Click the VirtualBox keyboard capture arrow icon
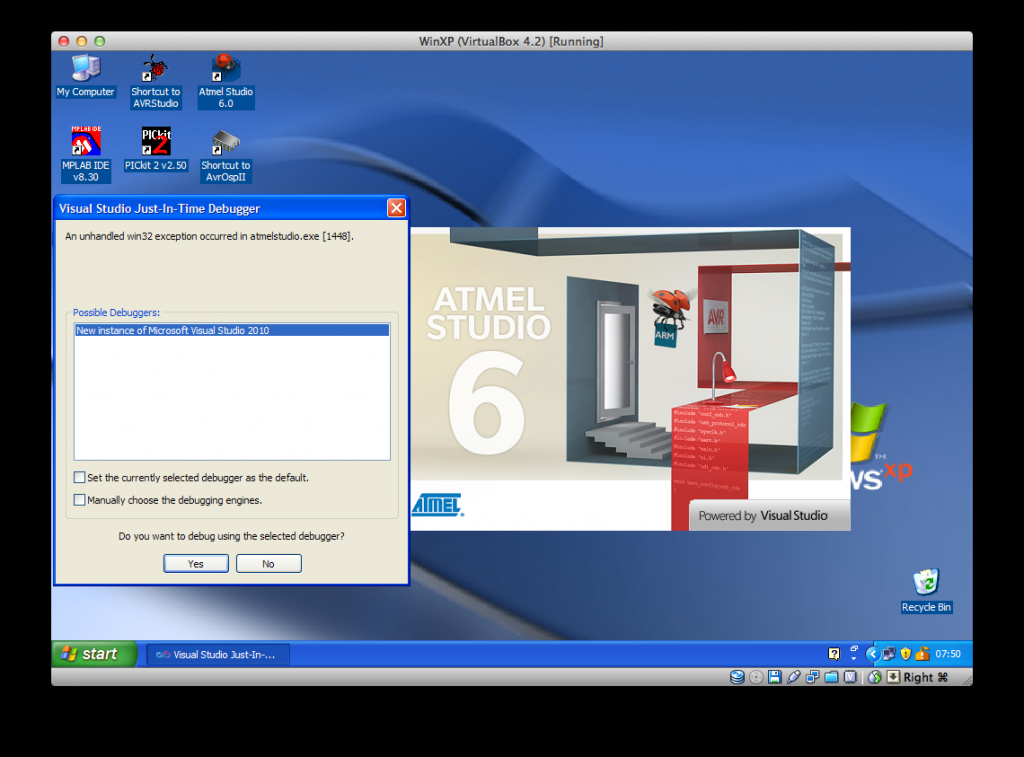Screen dimensions: 1024x757 893,677
